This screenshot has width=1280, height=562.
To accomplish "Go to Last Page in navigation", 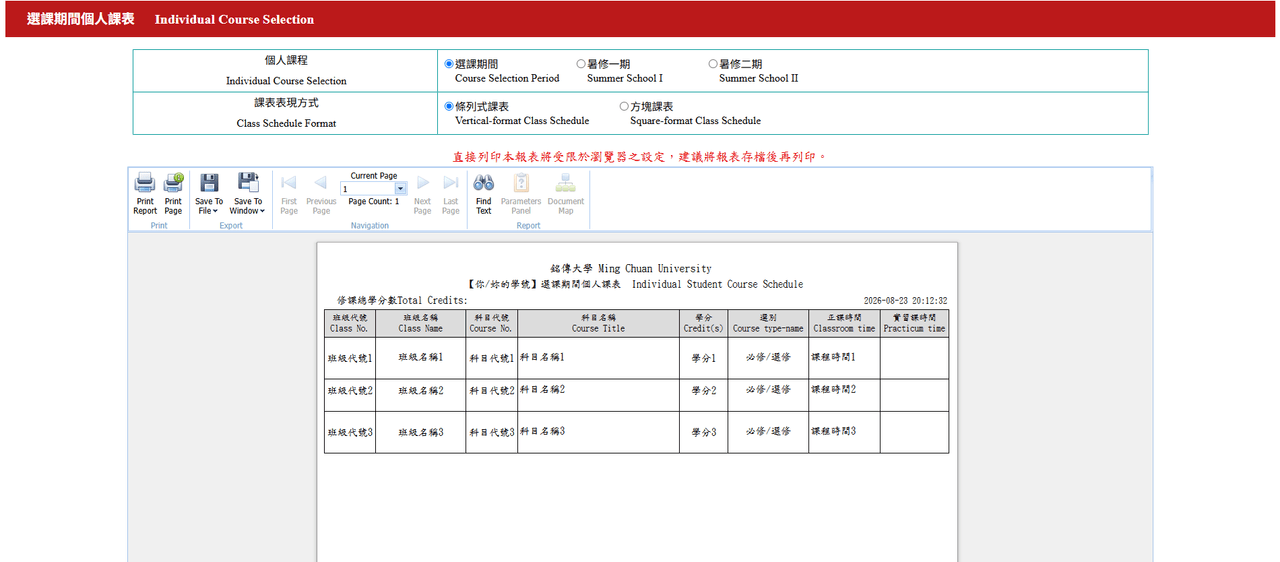I will point(451,193).
